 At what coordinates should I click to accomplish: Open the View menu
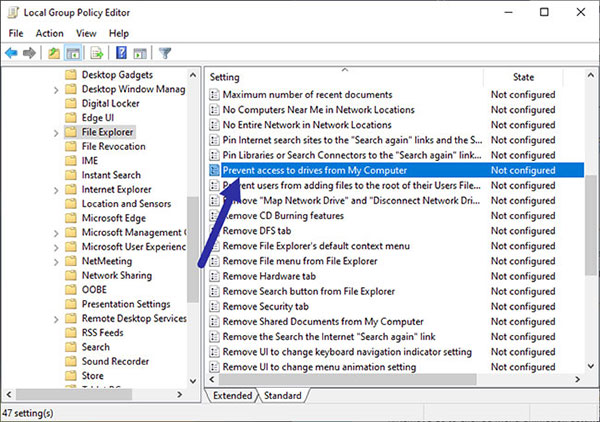tap(86, 33)
